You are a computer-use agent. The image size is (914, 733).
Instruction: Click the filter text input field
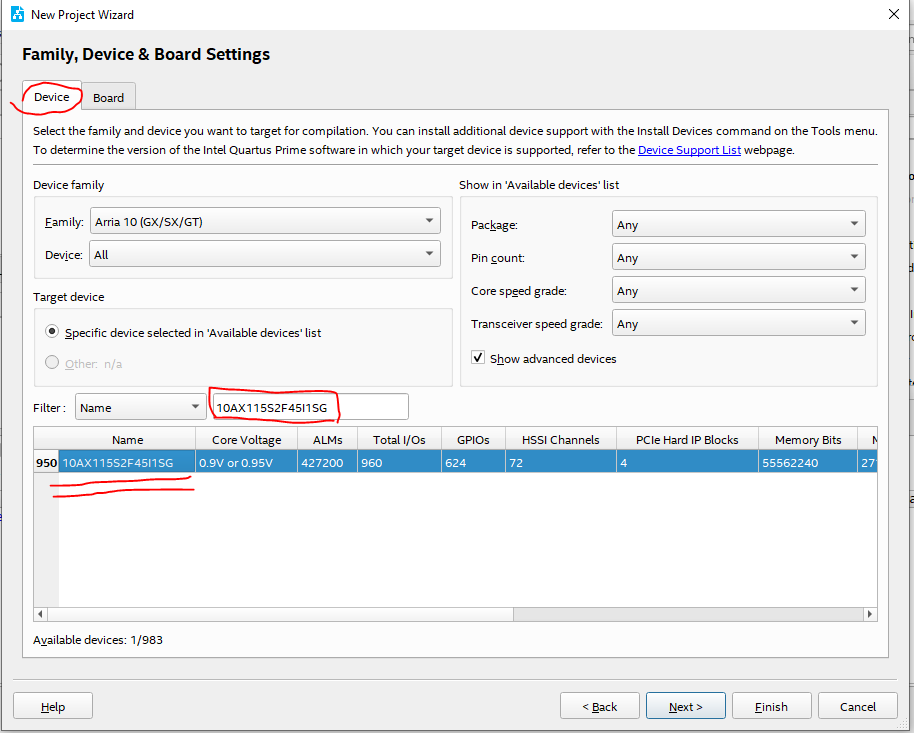tap(310, 407)
